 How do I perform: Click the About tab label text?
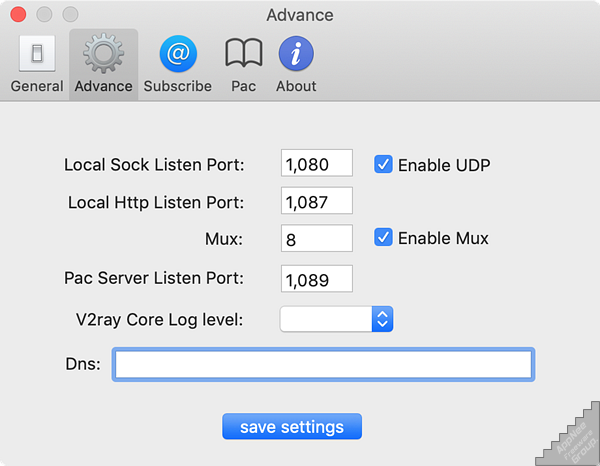click(x=296, y=86)
